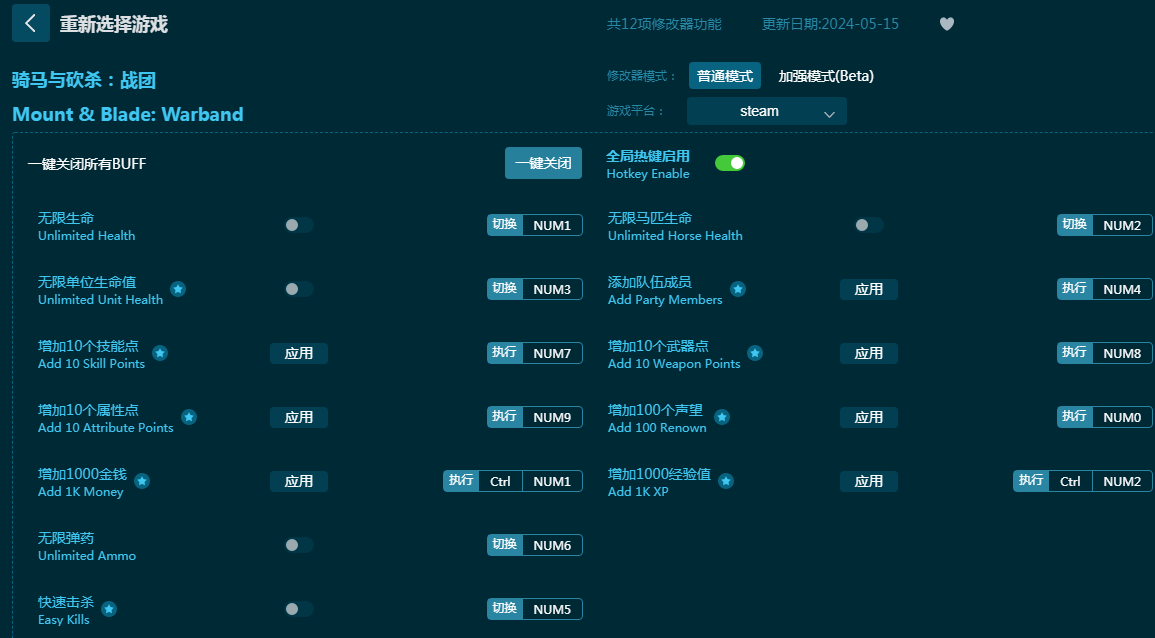Viewport: 1155px width, 638px height.
Task: Click 重新选择游戏 title text
Action: tap(113, 24)
